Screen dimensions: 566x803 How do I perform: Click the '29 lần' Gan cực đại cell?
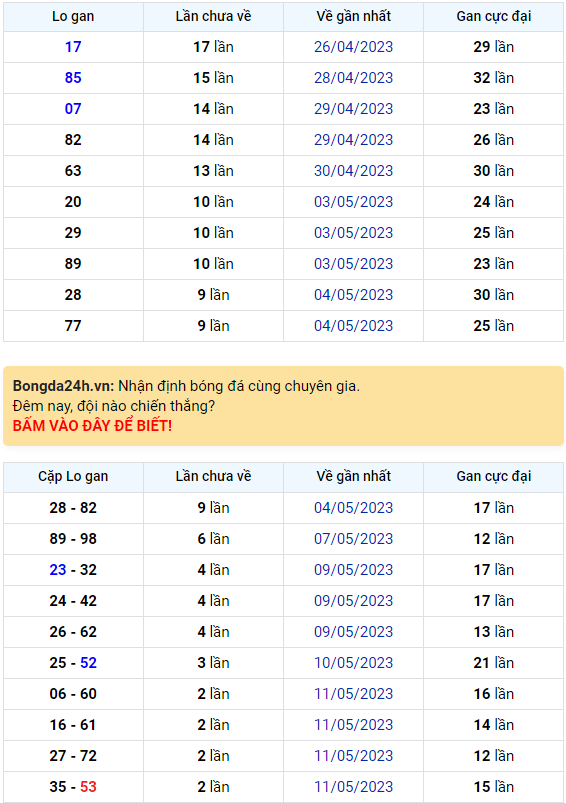click(x=494, y=47)
